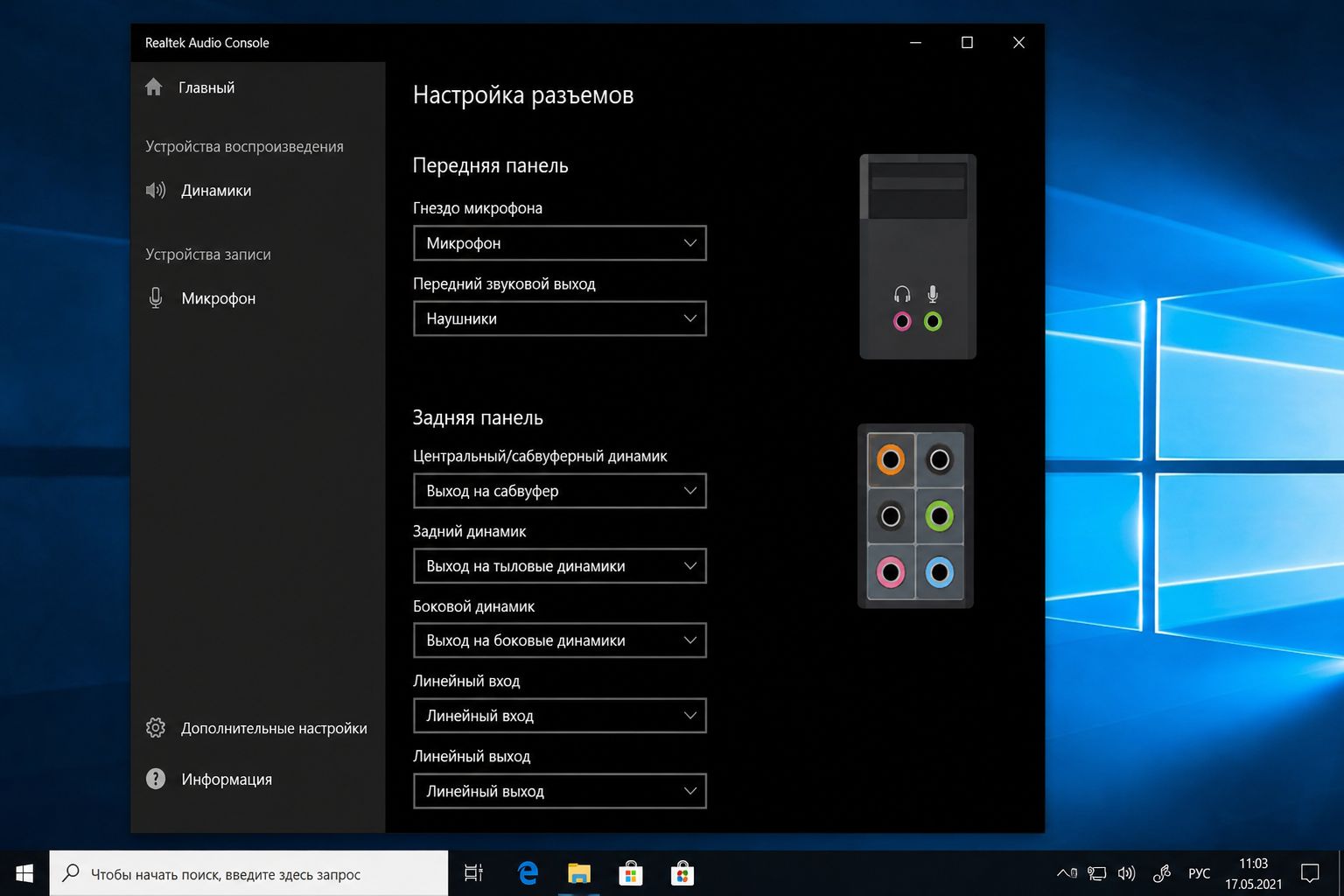Click the blue rear panel jack
Screen dimensions: 1344x896
coord(940,573)
